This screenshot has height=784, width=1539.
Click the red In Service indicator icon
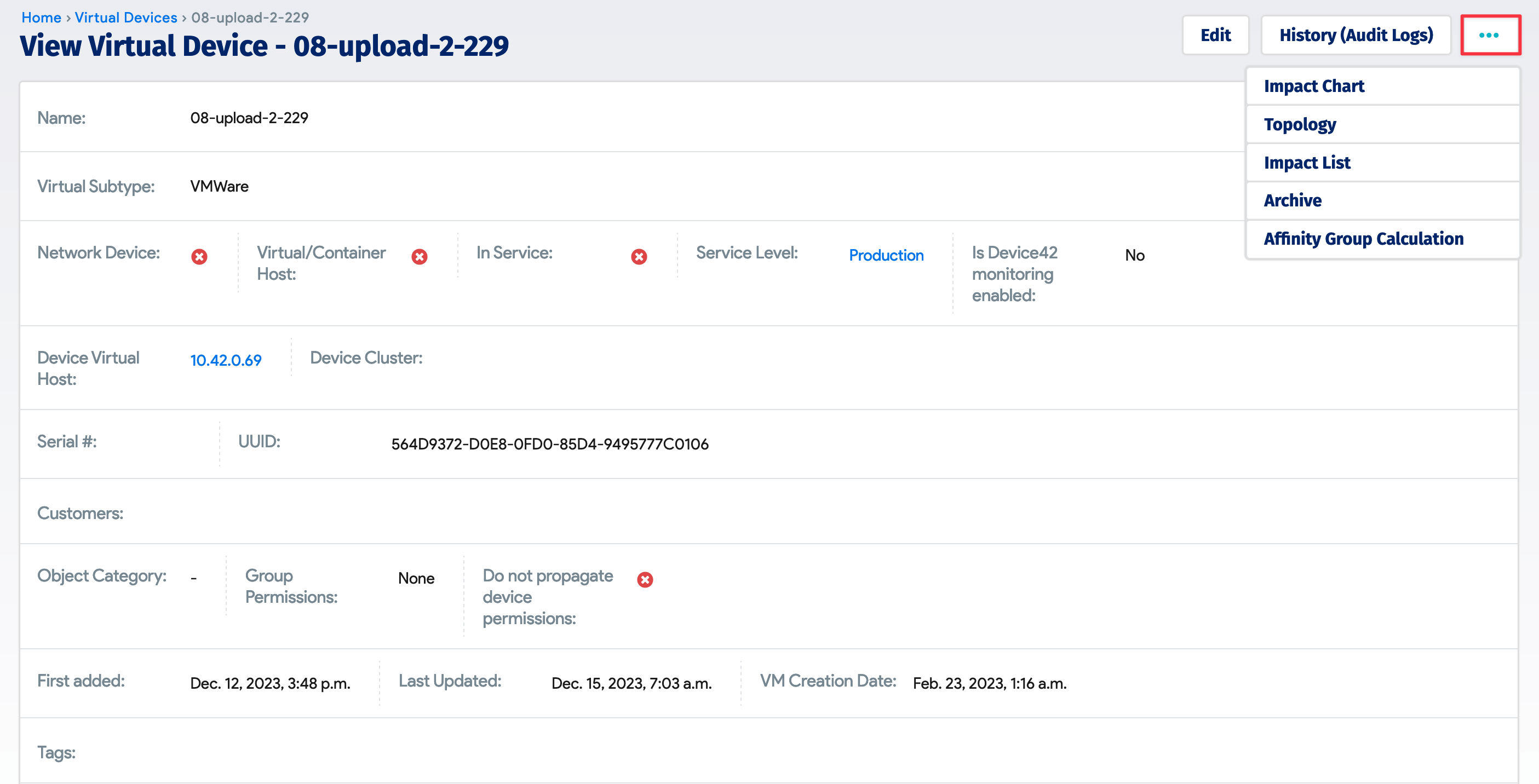click(x=639, y=256)
